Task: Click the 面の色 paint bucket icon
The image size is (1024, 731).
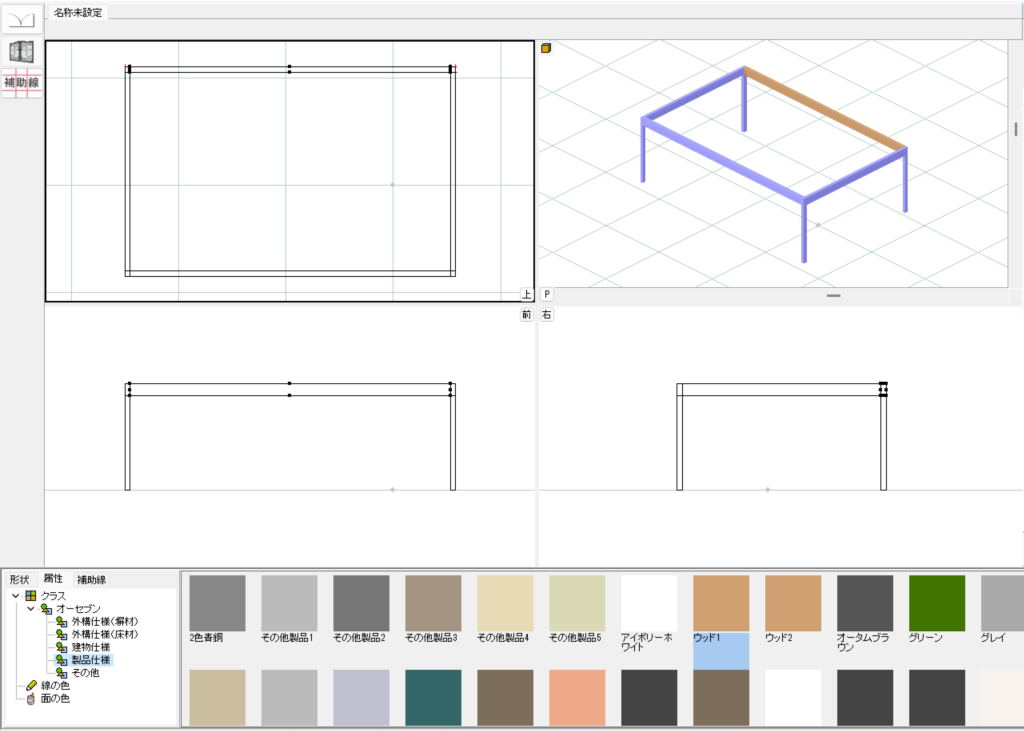Action: tap(31, 699)
